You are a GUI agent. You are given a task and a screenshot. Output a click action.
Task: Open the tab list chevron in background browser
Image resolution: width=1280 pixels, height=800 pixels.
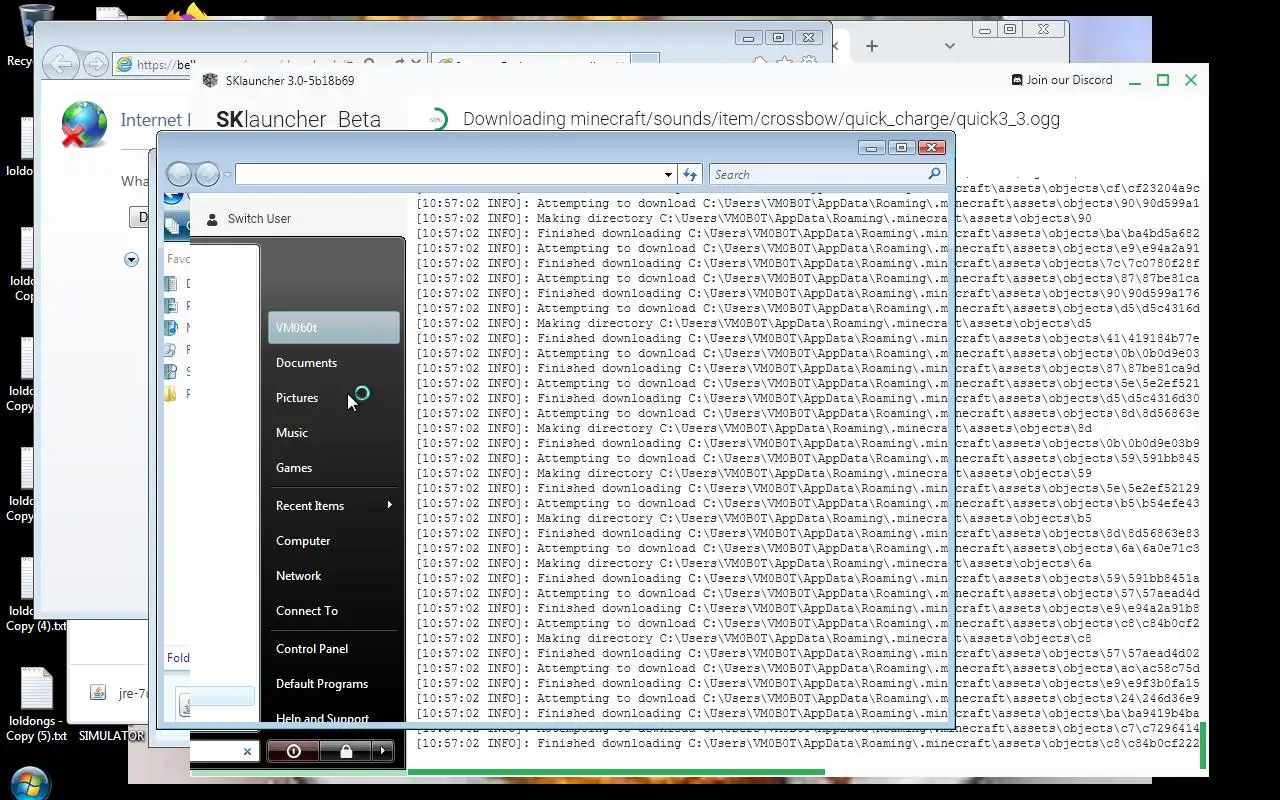point(949,46)
